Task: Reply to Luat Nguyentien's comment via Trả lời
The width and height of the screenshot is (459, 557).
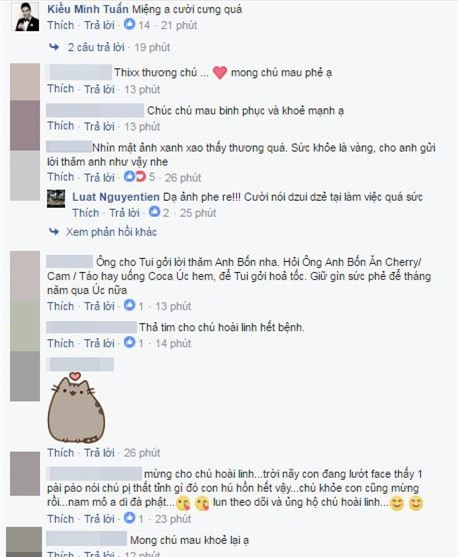Action: 124,213
